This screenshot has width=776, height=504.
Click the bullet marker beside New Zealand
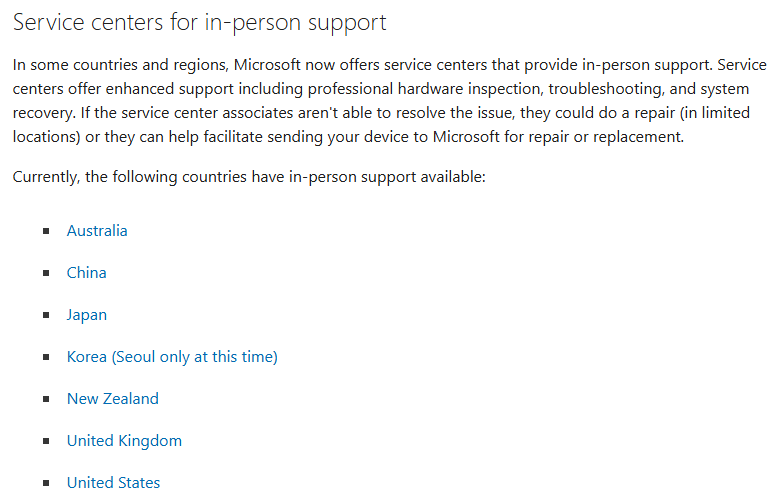(x=46, y=399)
